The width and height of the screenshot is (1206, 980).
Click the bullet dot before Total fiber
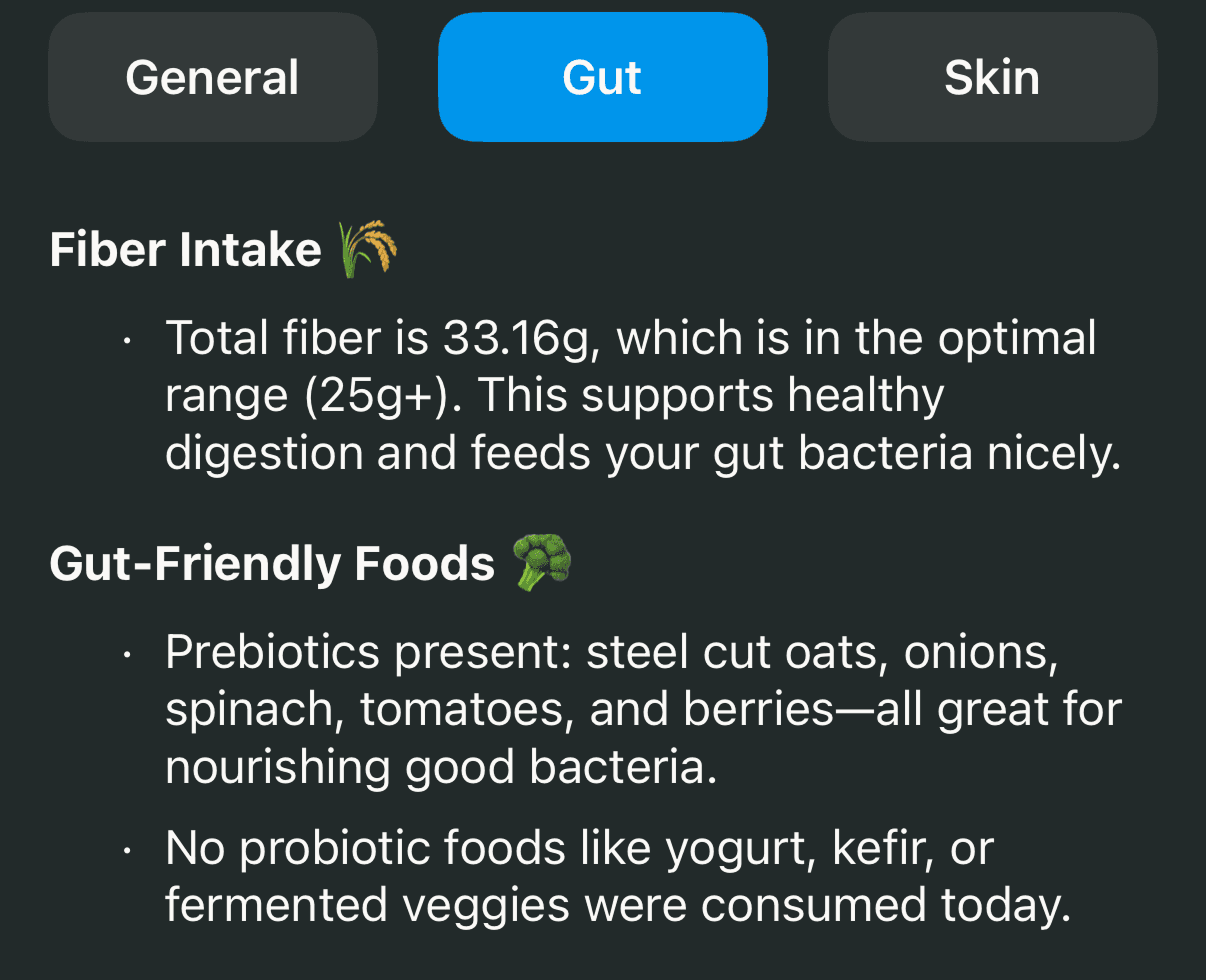[x=127, y=341]
